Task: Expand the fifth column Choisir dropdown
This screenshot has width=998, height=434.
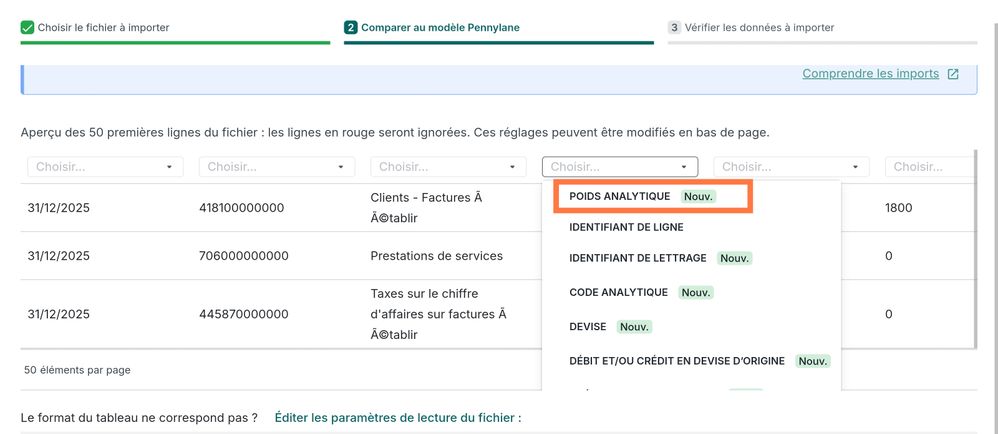Action: click(791, 167)
